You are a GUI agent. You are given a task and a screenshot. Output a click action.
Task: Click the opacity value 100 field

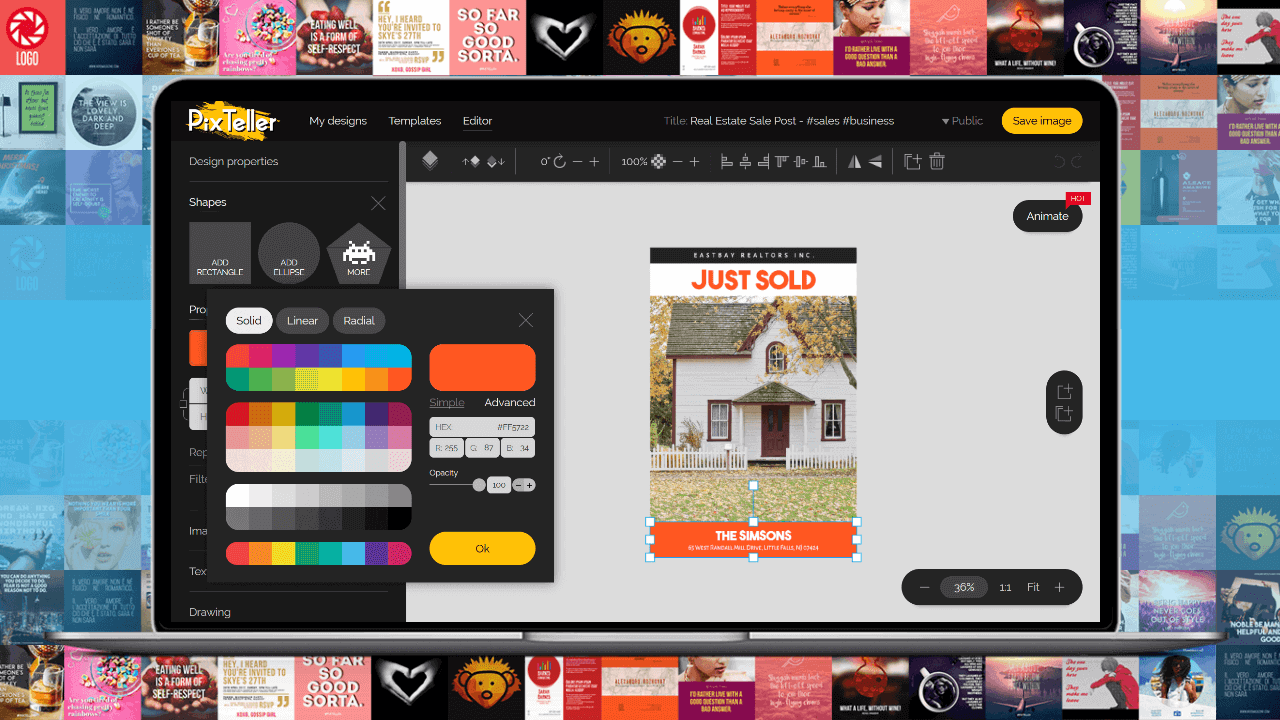coord(498,485)
